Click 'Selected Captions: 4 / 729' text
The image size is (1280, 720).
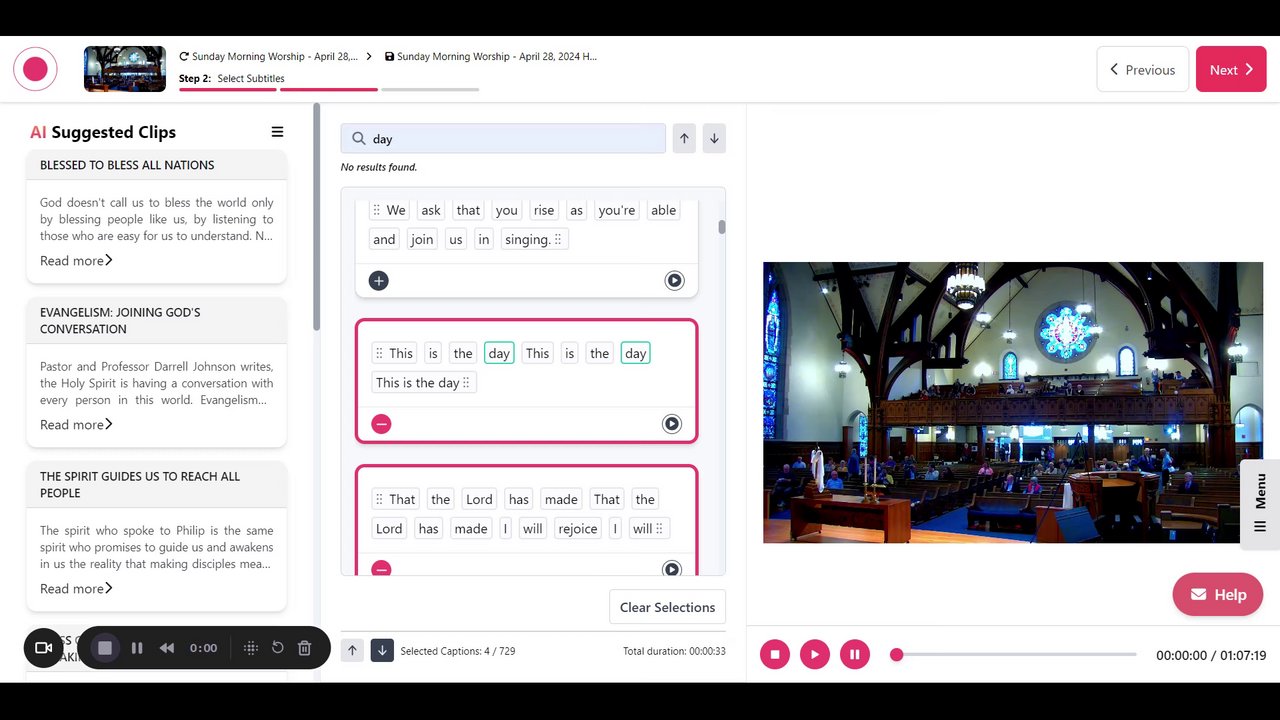[x=458, y=651]
